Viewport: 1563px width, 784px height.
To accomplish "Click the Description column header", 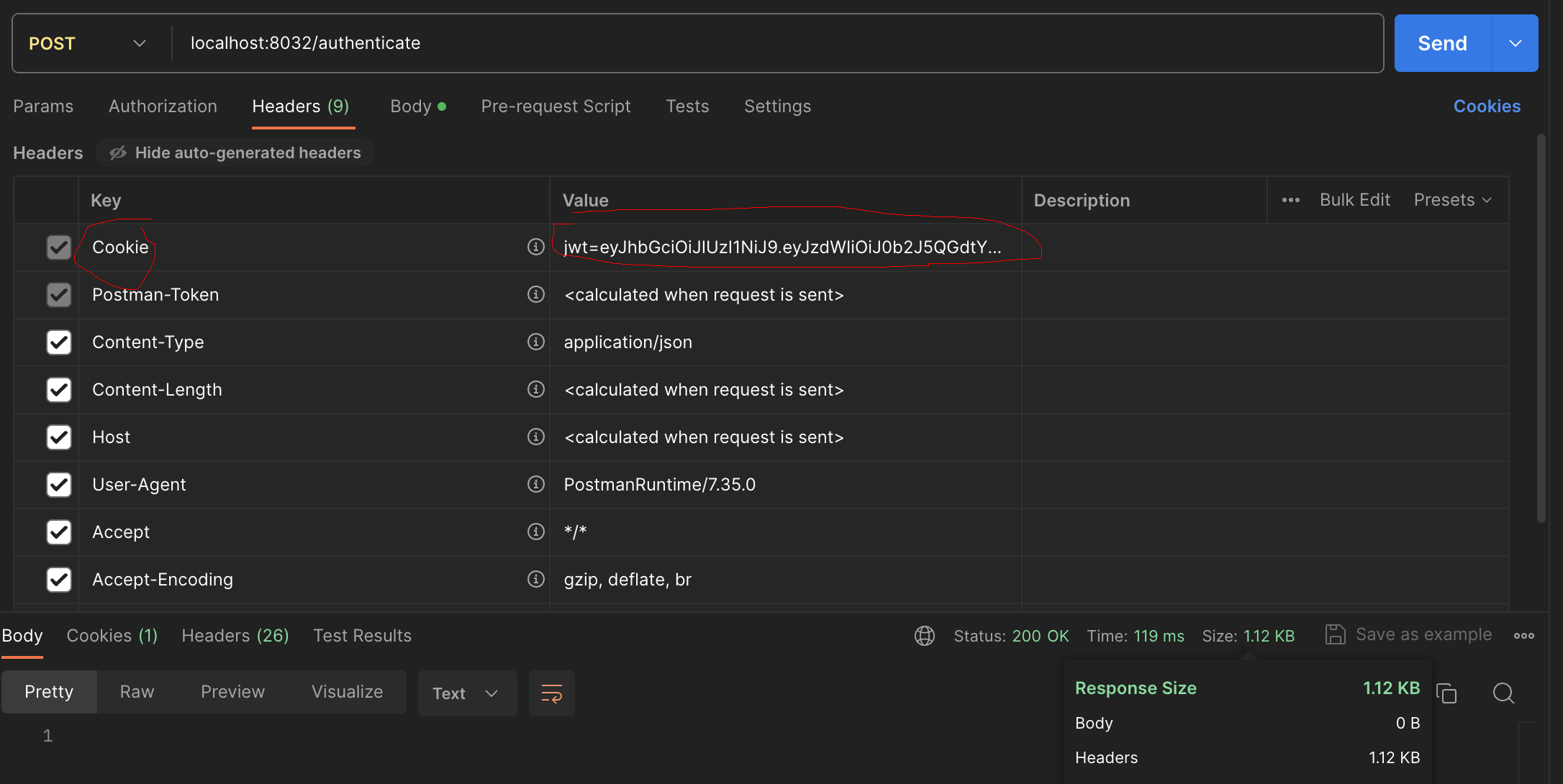I will [x=1082, y=201].
